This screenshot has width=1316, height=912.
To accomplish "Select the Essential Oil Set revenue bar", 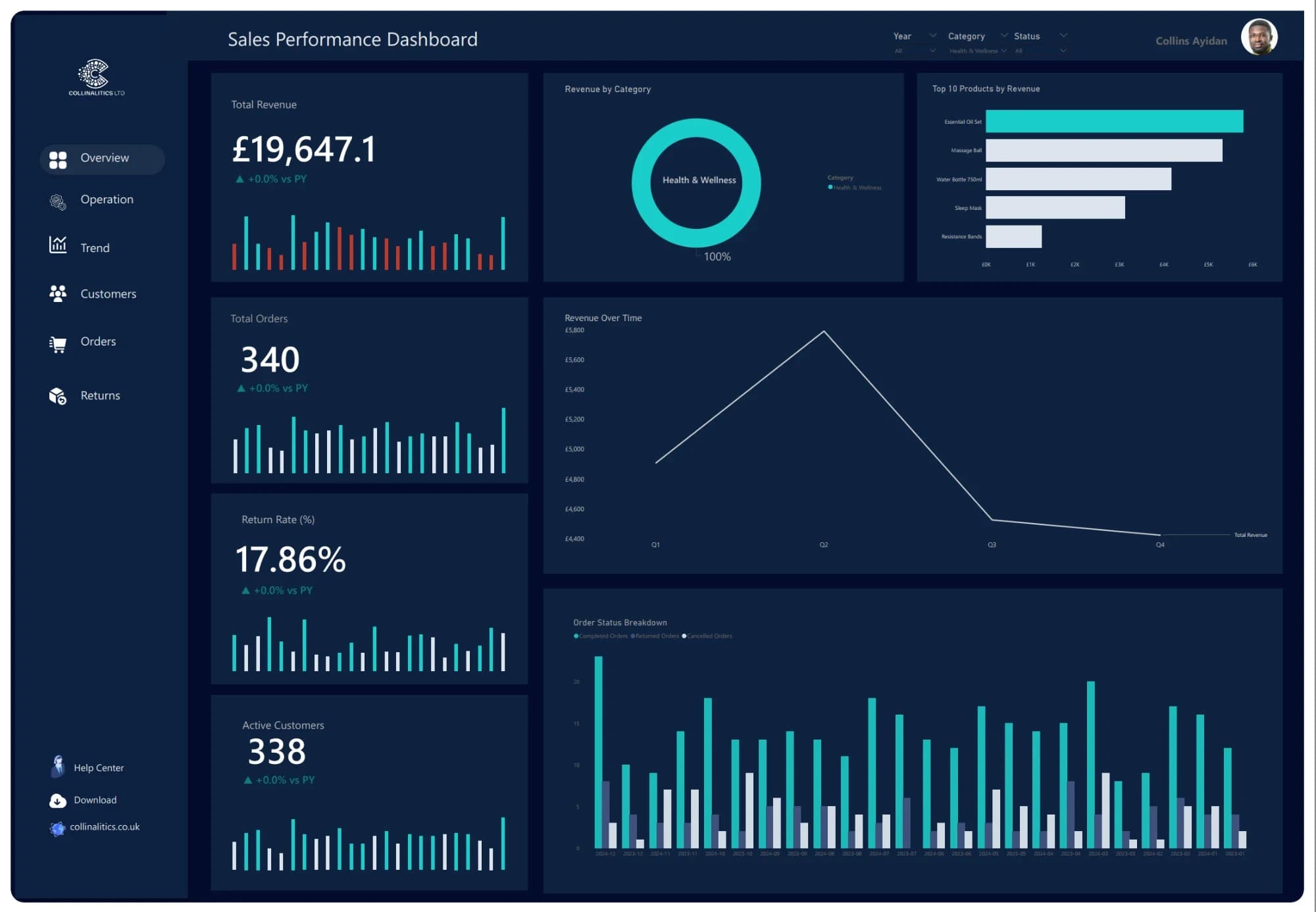I will coord(1114,121).
